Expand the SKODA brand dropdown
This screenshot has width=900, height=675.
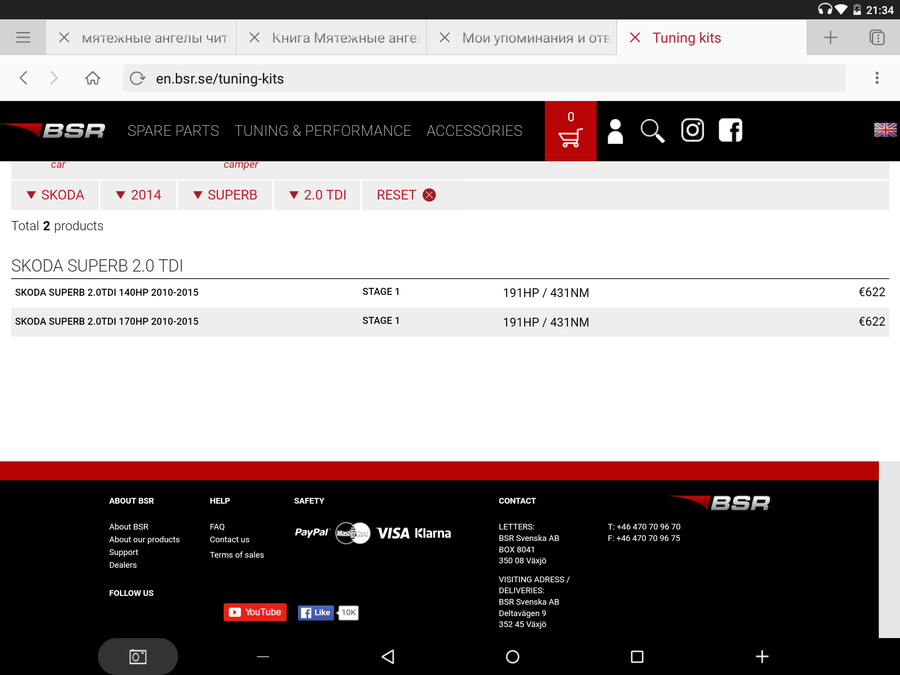(x=55, y=195)
